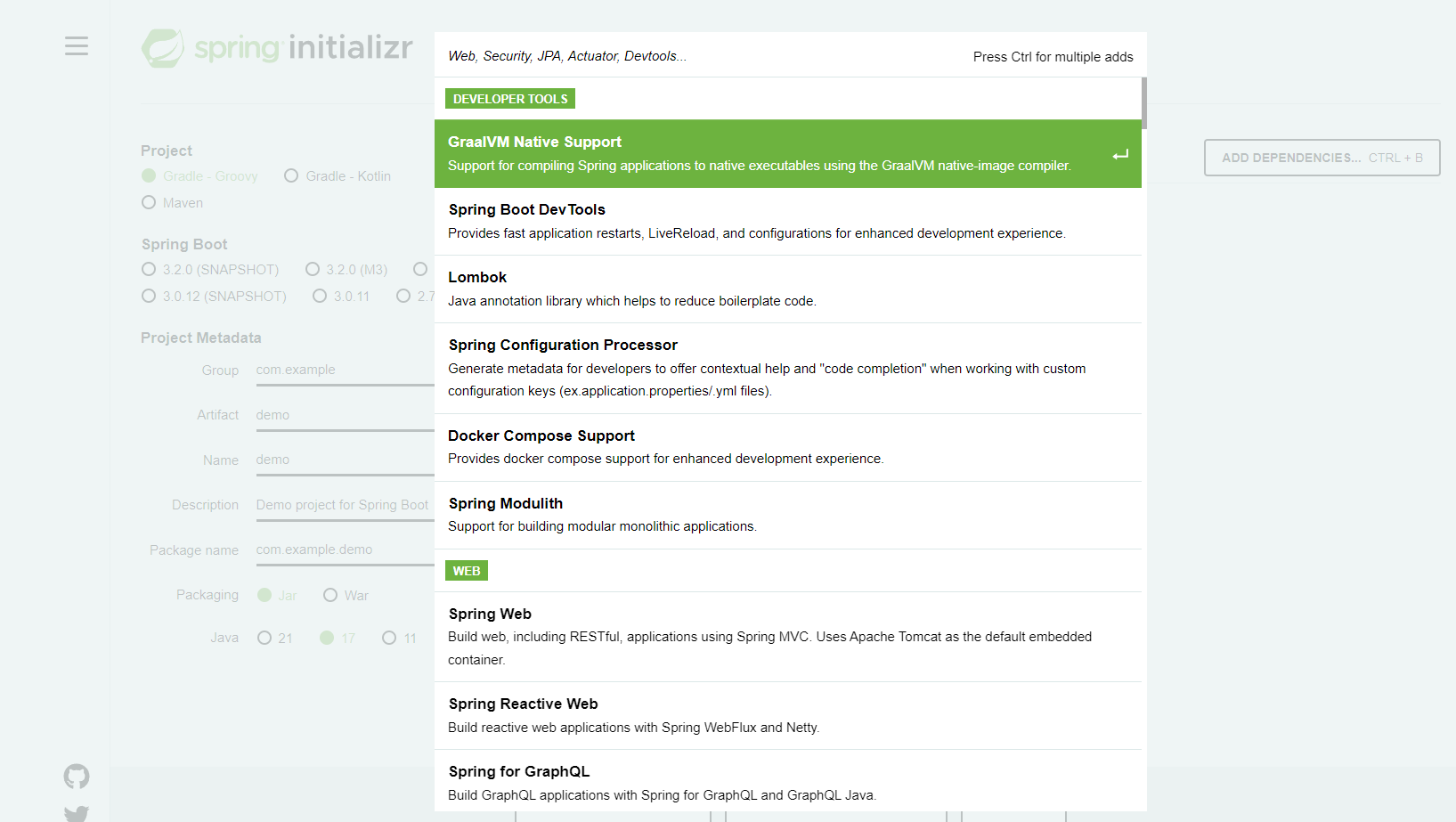Click the Add Dependencies button
The image size is (1456, 822).
tap(1322, 158)
